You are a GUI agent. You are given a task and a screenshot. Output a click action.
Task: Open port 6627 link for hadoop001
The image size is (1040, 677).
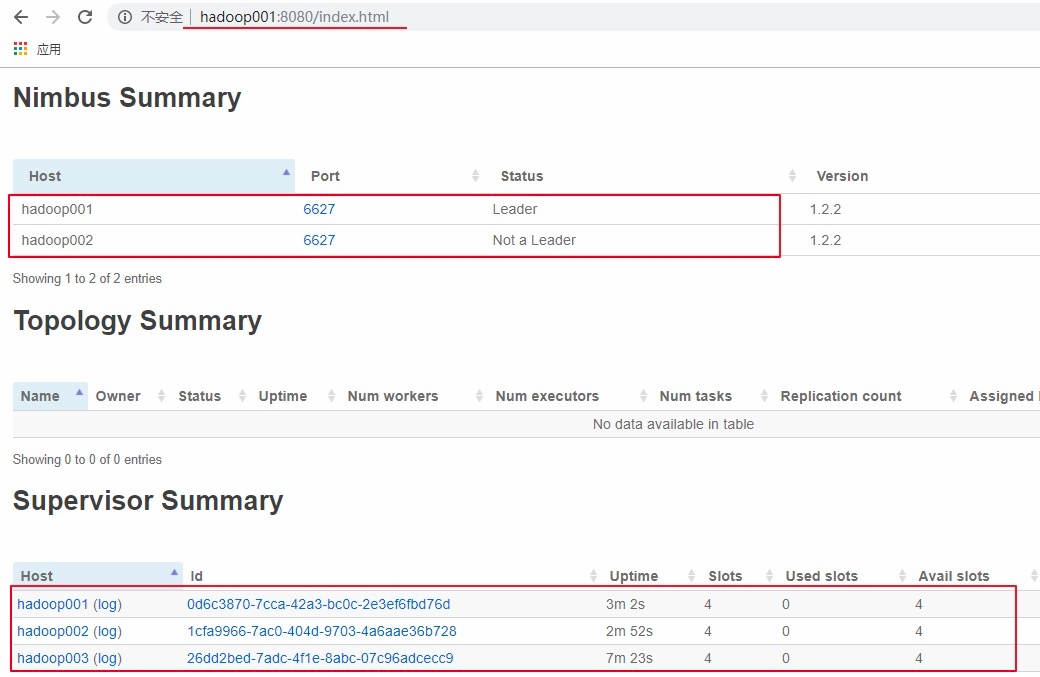(x=319, y=209)
